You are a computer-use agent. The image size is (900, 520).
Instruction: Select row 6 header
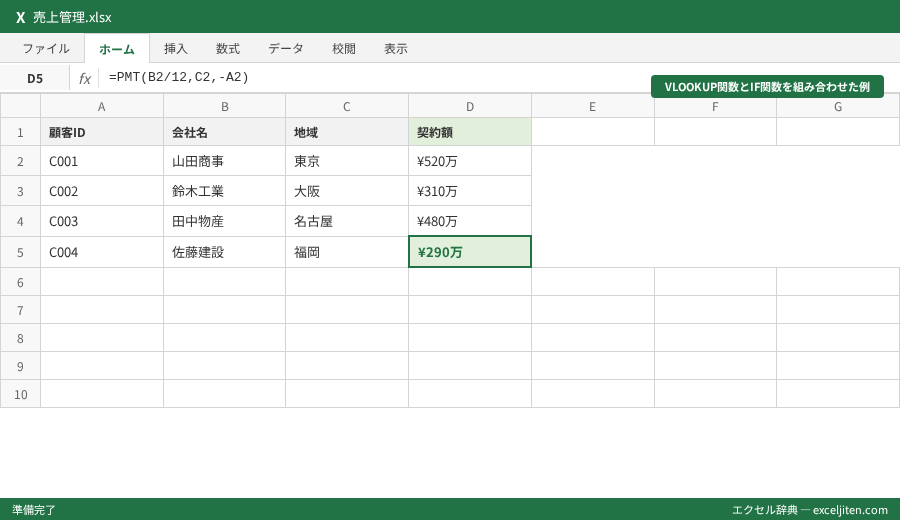point(20,282)
